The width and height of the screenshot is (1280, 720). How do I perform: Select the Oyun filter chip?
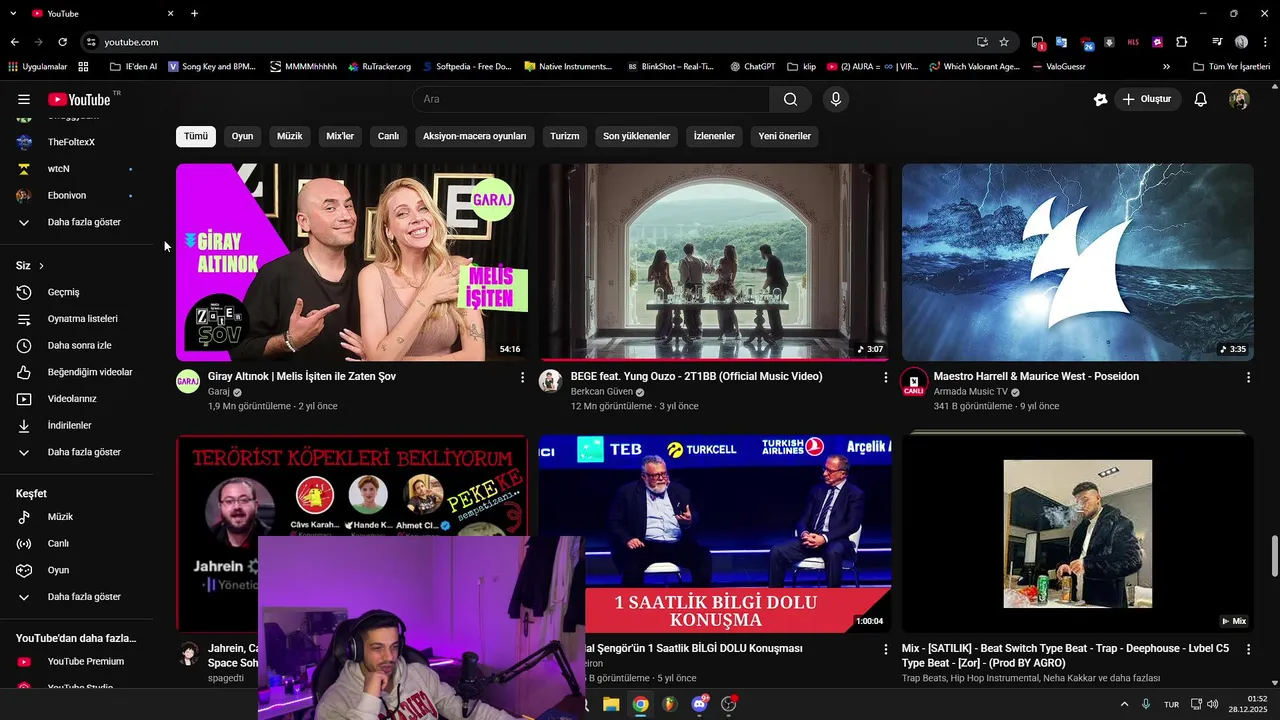point(243,136)
